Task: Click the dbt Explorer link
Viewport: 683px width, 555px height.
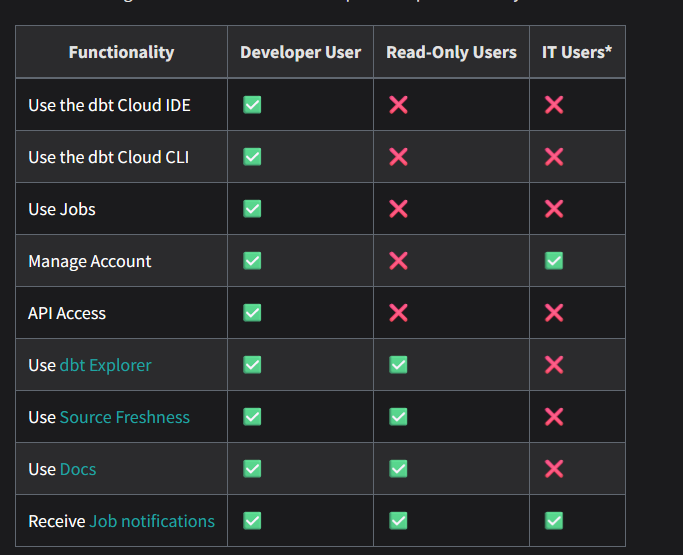Action: [x=105, y=365]
